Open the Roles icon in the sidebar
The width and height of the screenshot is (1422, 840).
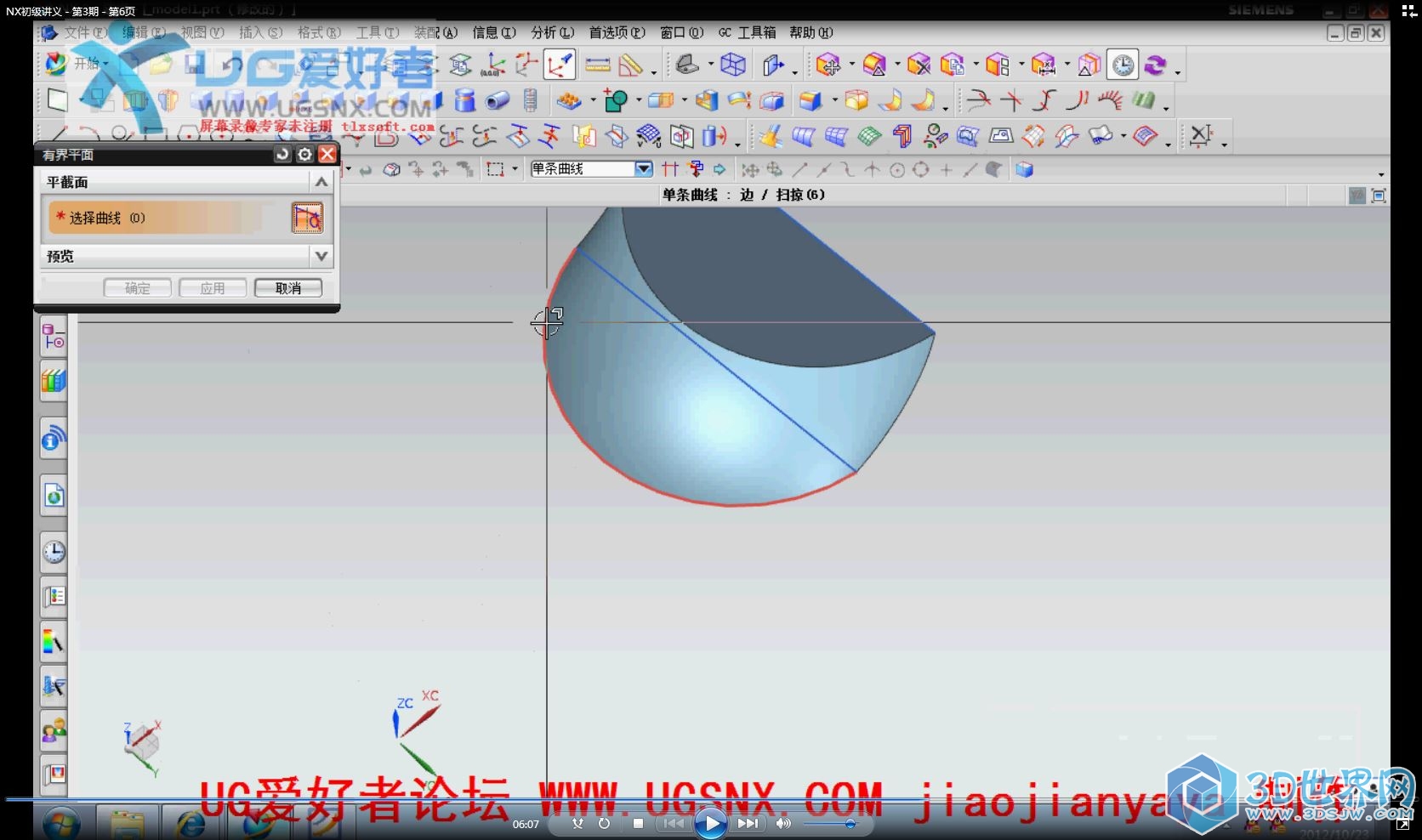[x=54, y=729]
